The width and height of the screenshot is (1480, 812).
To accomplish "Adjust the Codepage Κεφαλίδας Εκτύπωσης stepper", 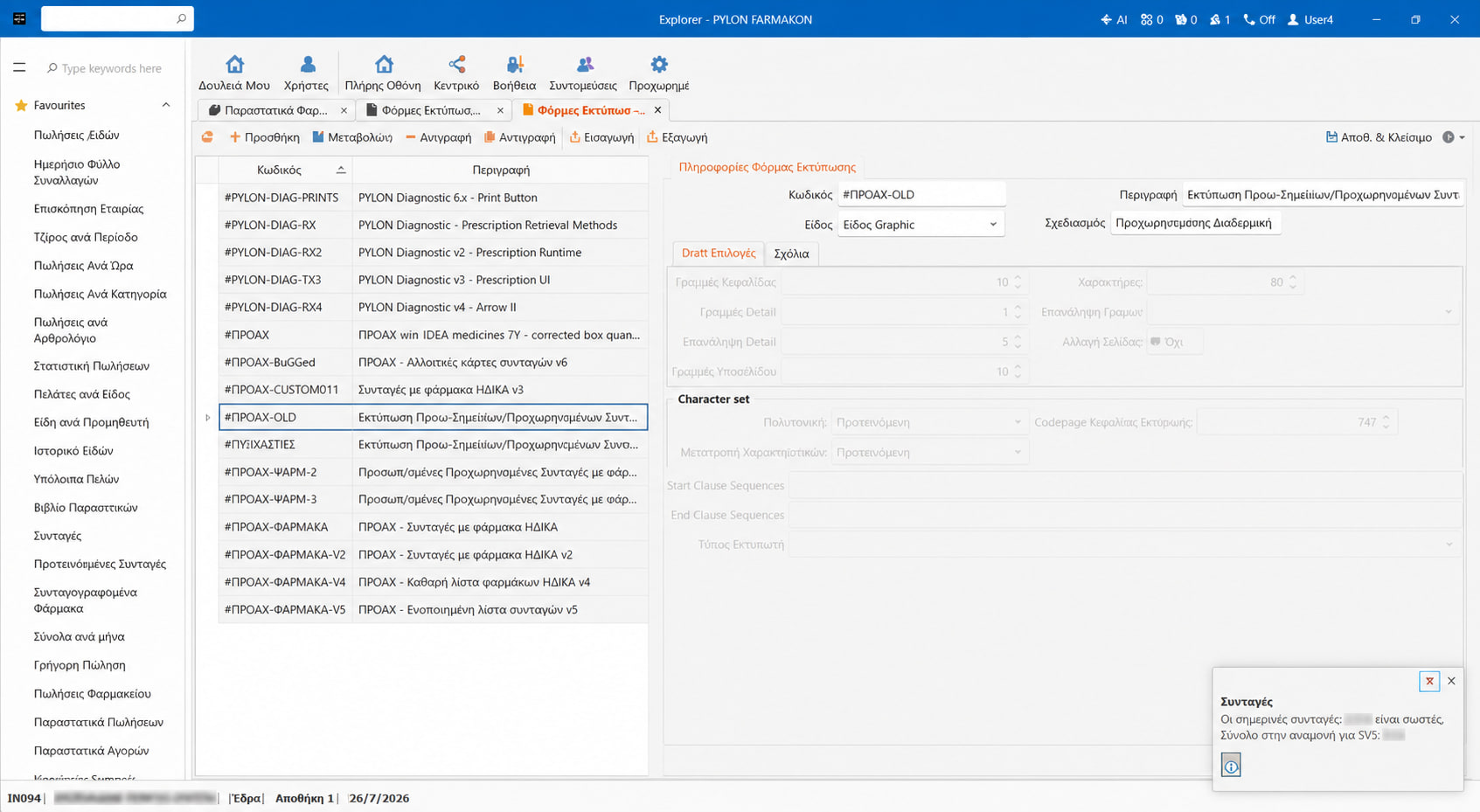I will point(1386,422).
